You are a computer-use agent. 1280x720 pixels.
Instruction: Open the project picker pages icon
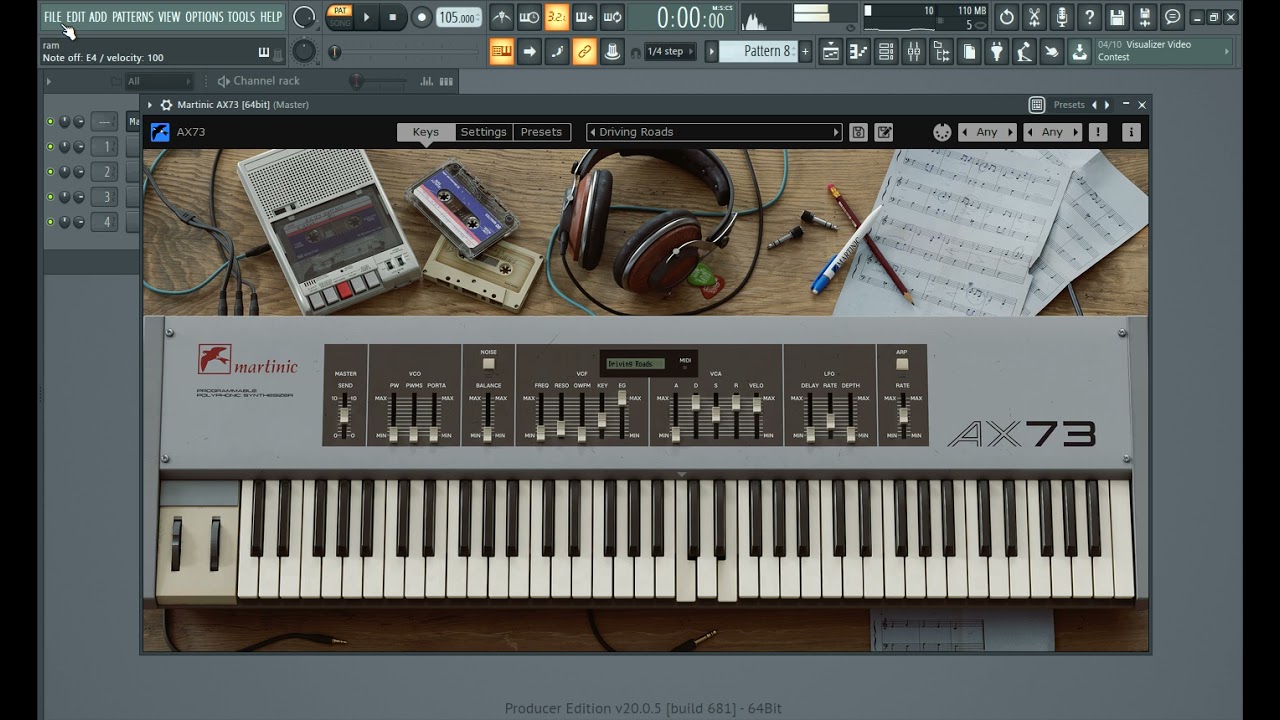coord(969,52)
